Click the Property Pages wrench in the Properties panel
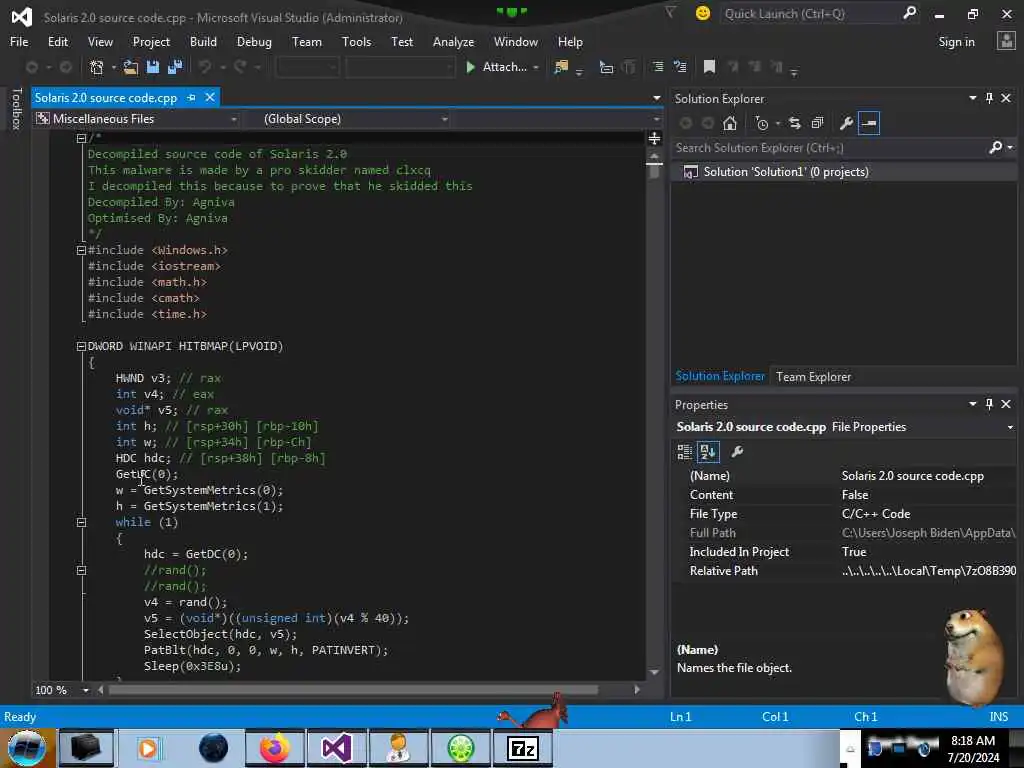1024x768 pixels. pos(737,451)
